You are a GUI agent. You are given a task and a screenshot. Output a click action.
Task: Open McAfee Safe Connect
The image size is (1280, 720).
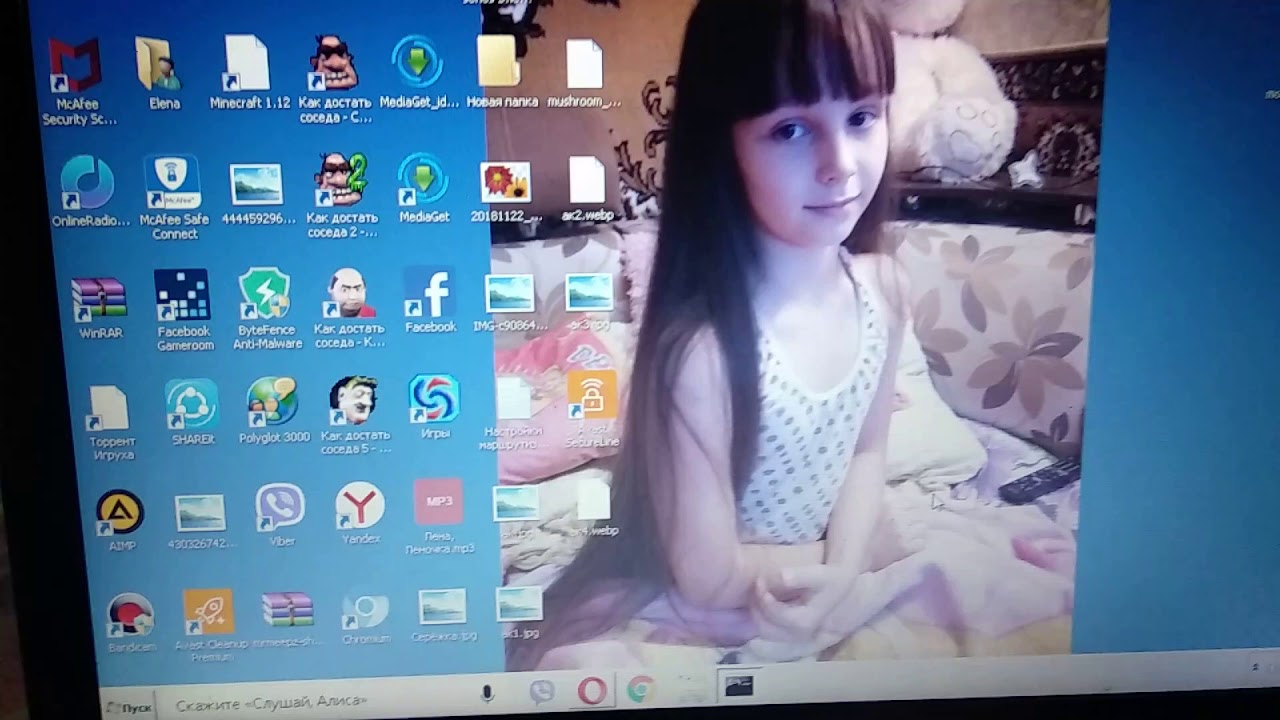point(173,182)
